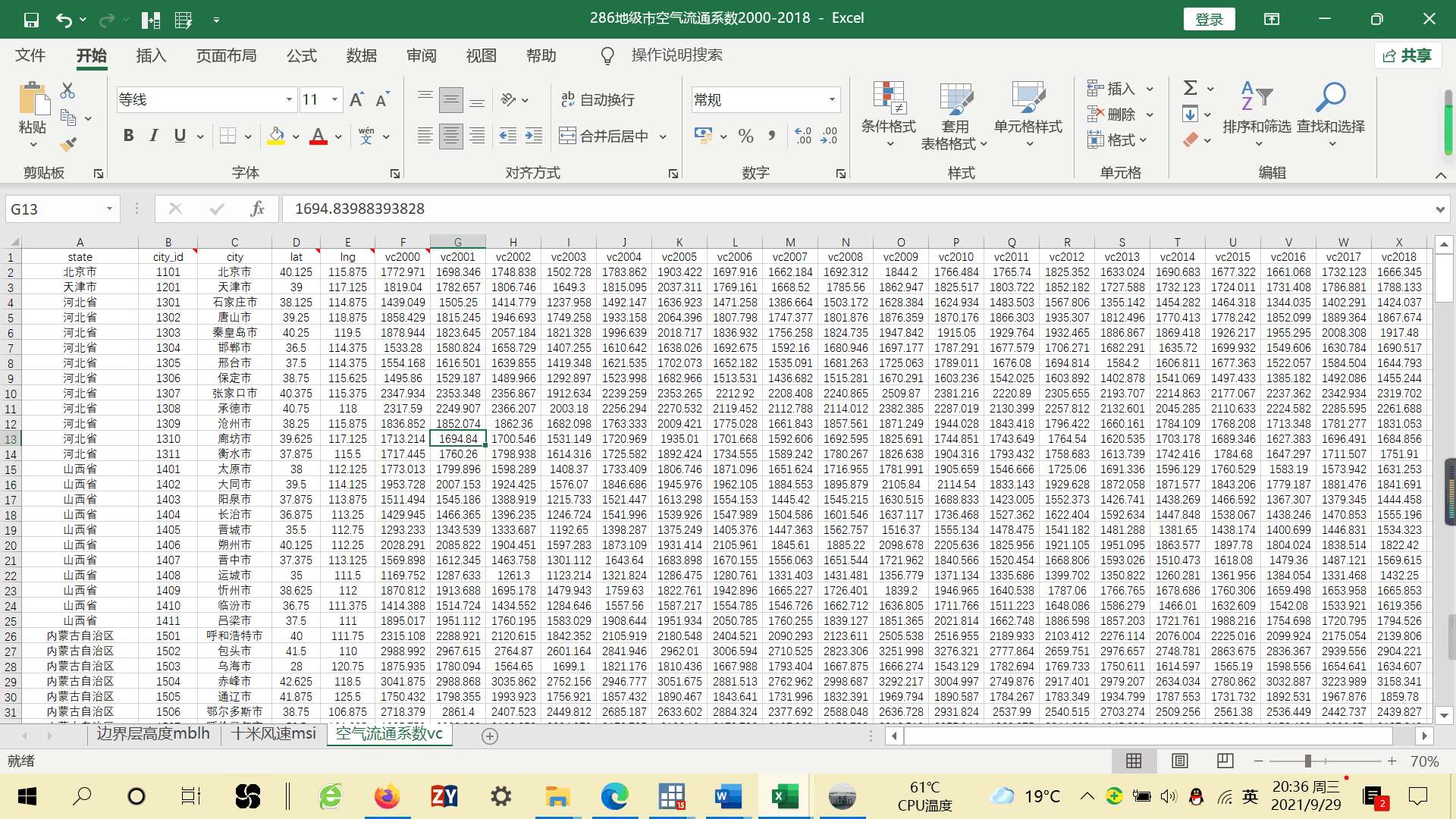
Task: Toggle Wrap Text (自动换行)
Action: click(598, 99)
